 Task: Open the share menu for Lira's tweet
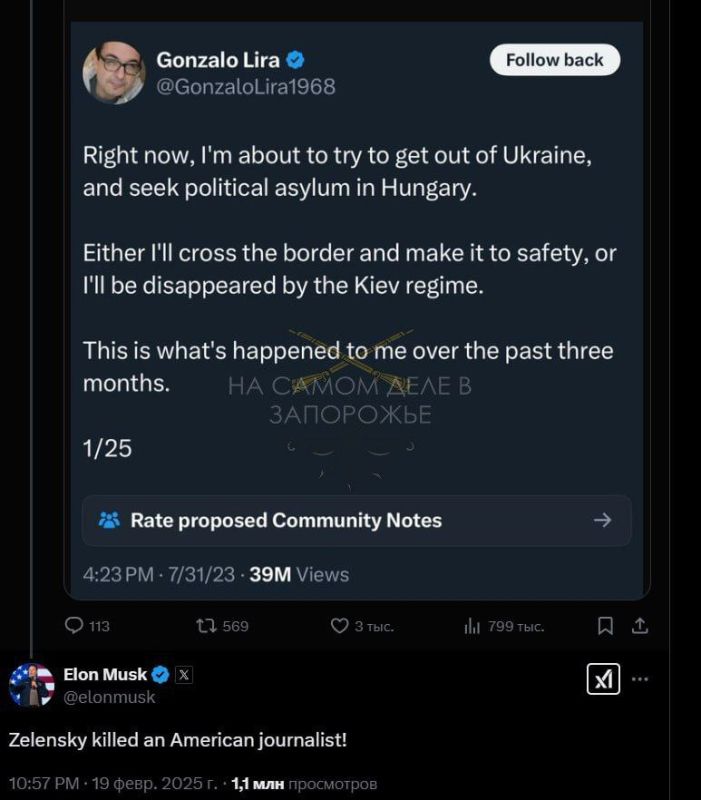pos(639,626)
